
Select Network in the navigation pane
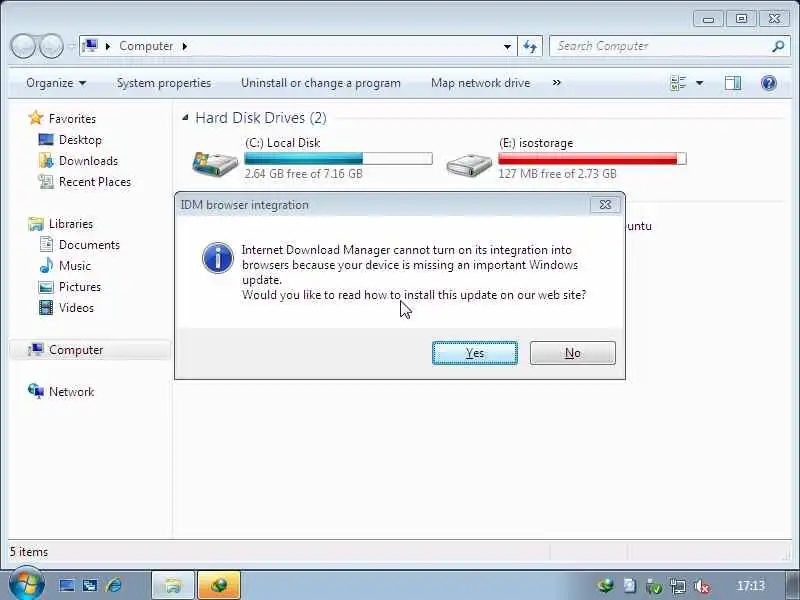71,391
